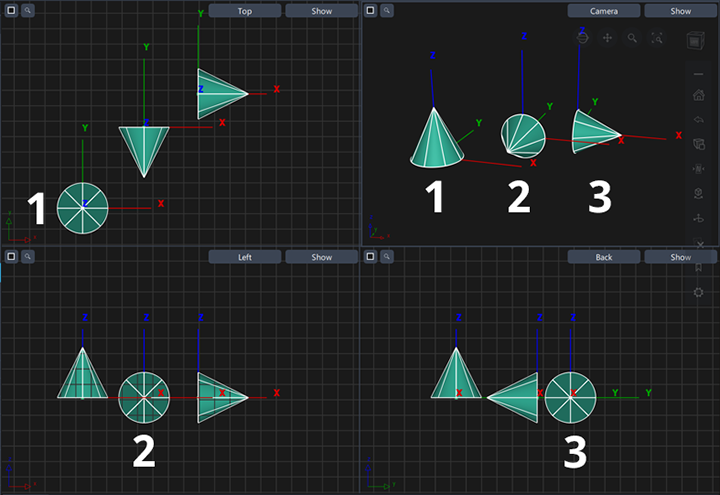Open settings with the gear icon
Viewport: 720px width, 495px height.
point(698,292)
